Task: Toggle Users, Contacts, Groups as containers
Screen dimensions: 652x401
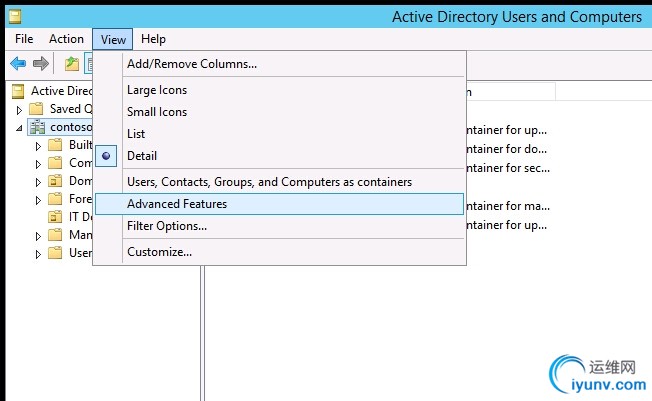Action: pos(279,182)
